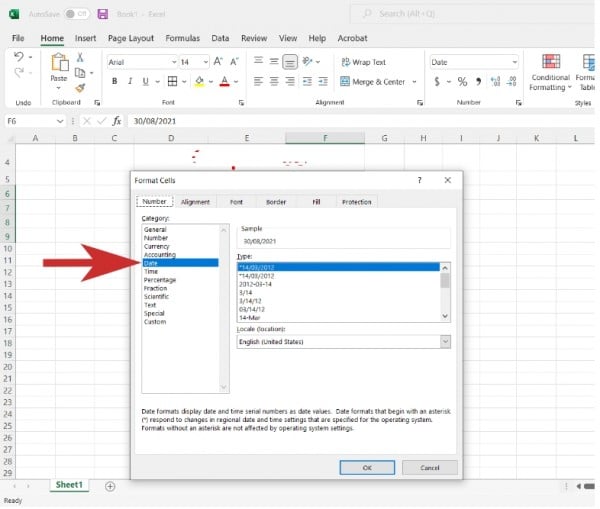Align text left in ribbon
Viewport: 600px width, 509px height.
pyautogui.click(x=259, y=81)
